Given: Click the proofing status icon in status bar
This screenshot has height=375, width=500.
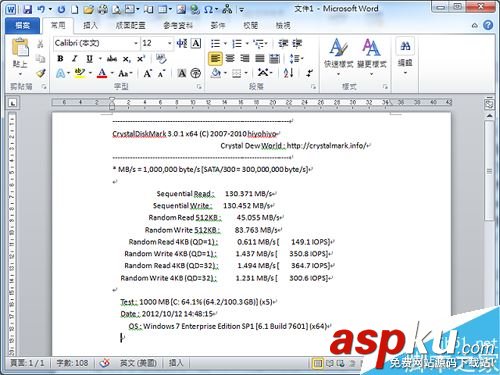Looking at the screenshot, I should click(105, 363).
